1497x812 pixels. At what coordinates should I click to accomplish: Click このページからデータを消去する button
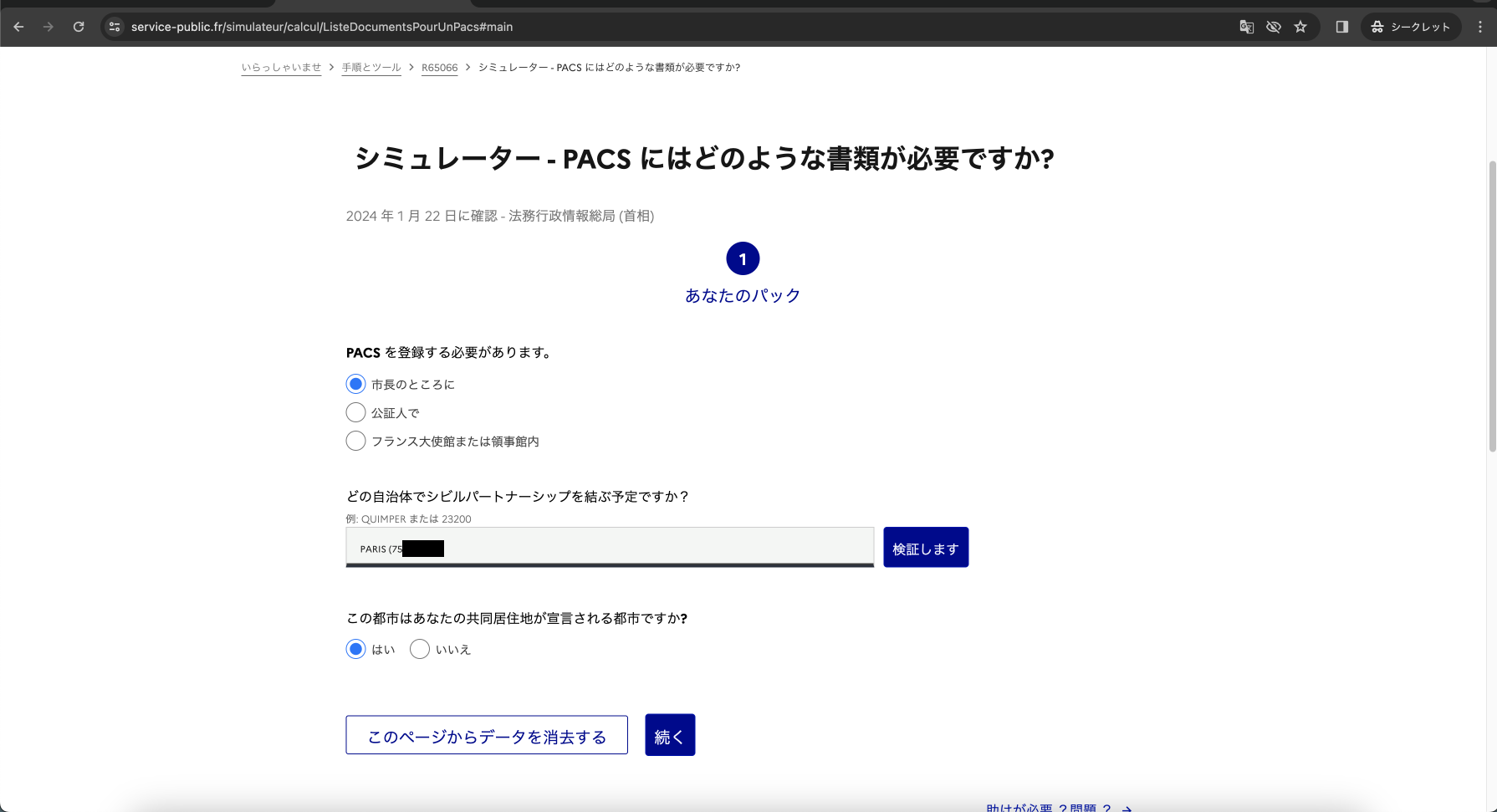click(x=487, y=735)
